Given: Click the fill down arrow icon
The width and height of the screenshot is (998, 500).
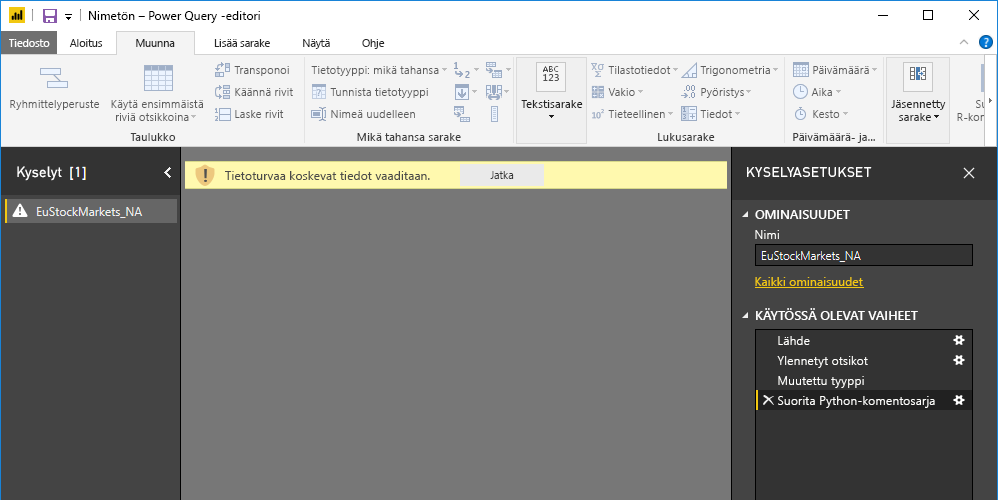Looking at the screenshot, I should 461,92.
